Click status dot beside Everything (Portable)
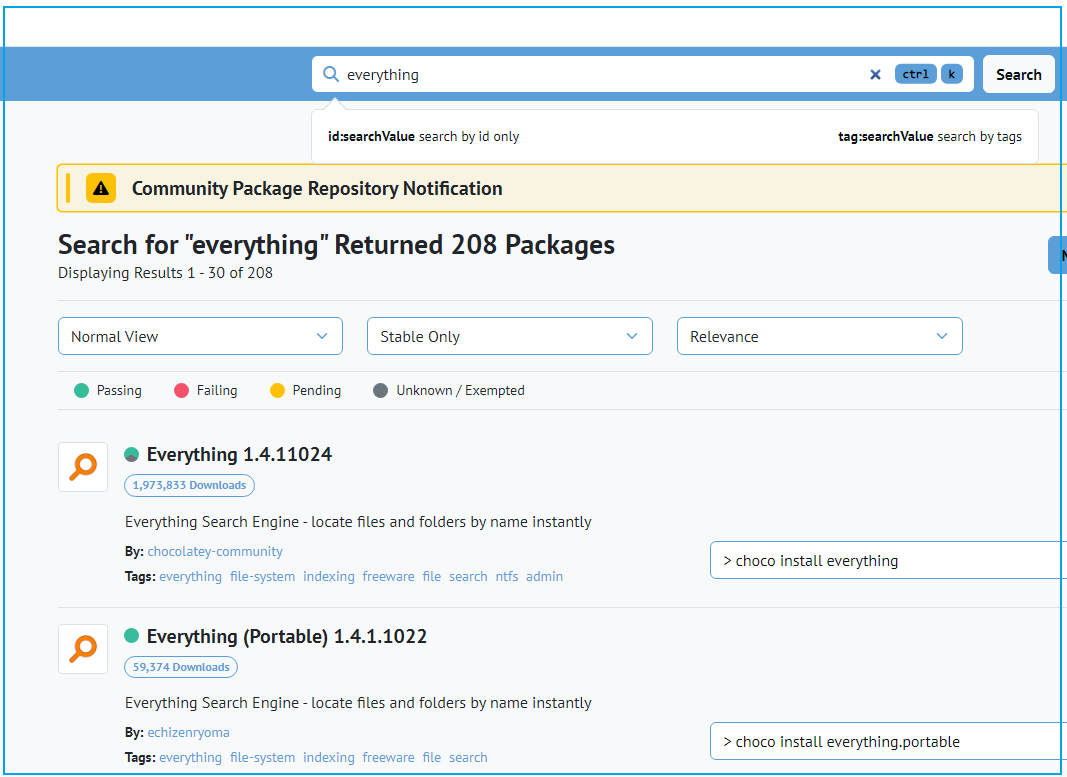The image size is (1067, 777). pos(132,636)
